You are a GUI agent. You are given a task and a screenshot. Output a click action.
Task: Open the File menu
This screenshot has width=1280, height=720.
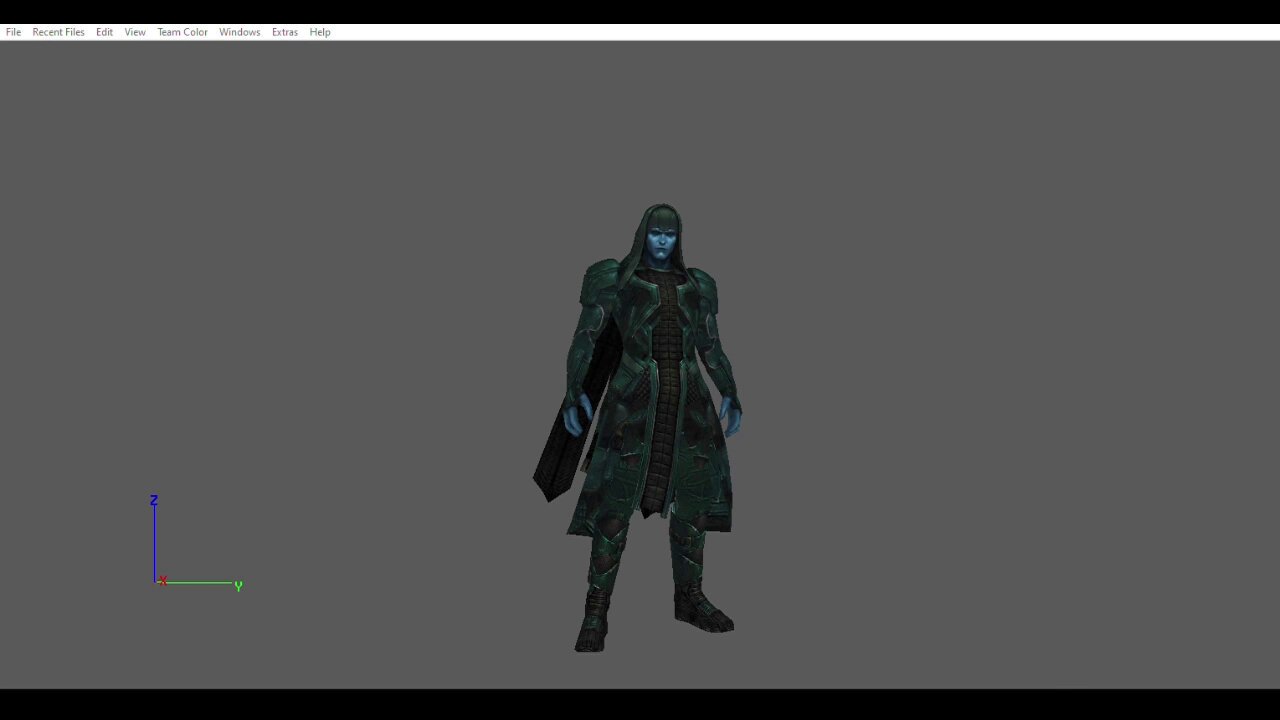13,32
